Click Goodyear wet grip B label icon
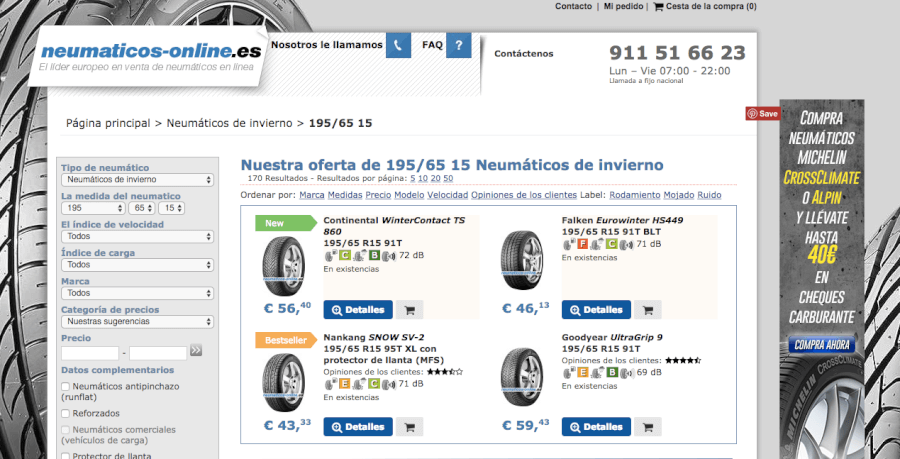The width and height of the screenshot is (900, 459). 612,372
